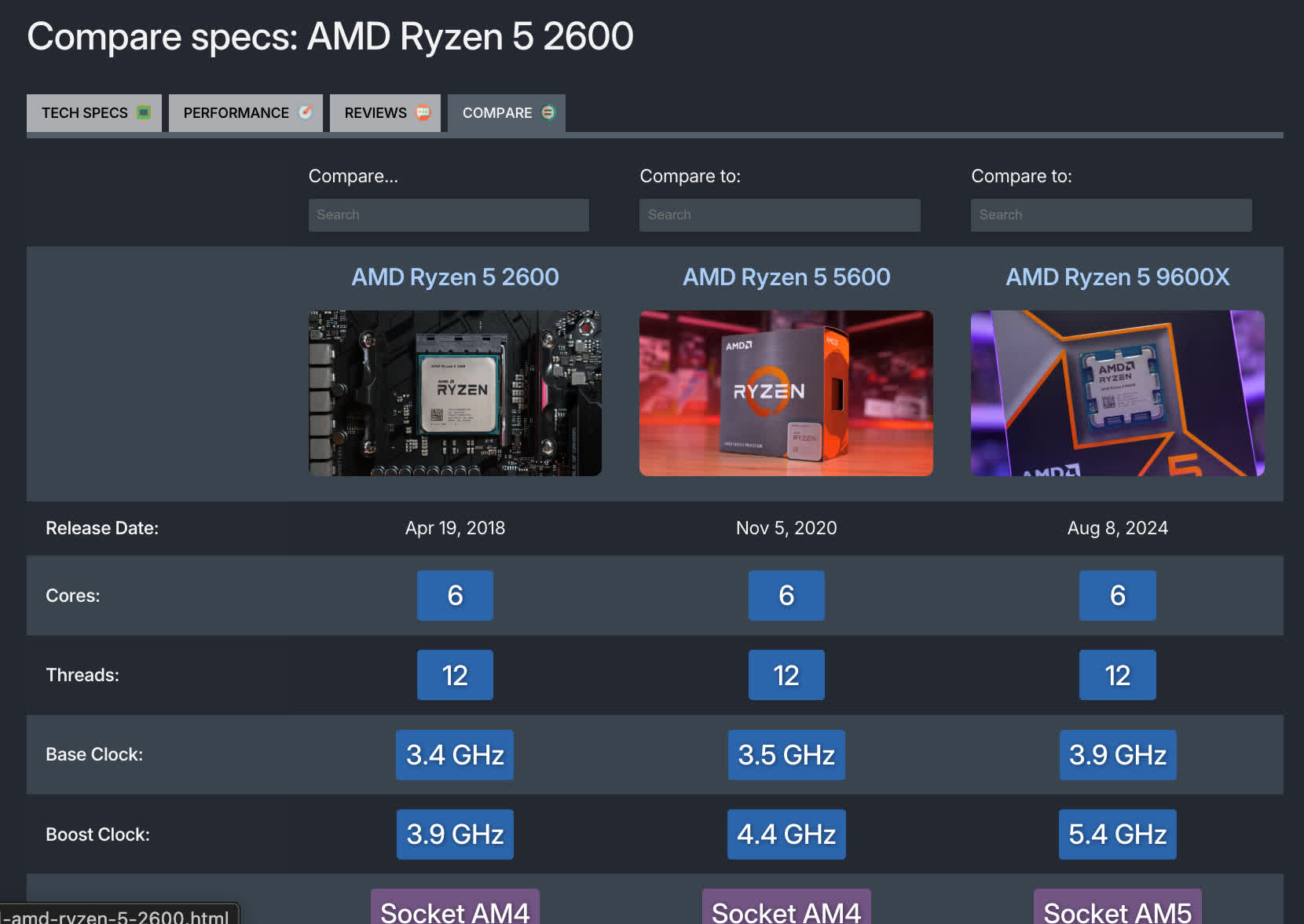View the Reviews tab
The height and width of the screenshot is (924, 1304).
(x=375, y=112)
